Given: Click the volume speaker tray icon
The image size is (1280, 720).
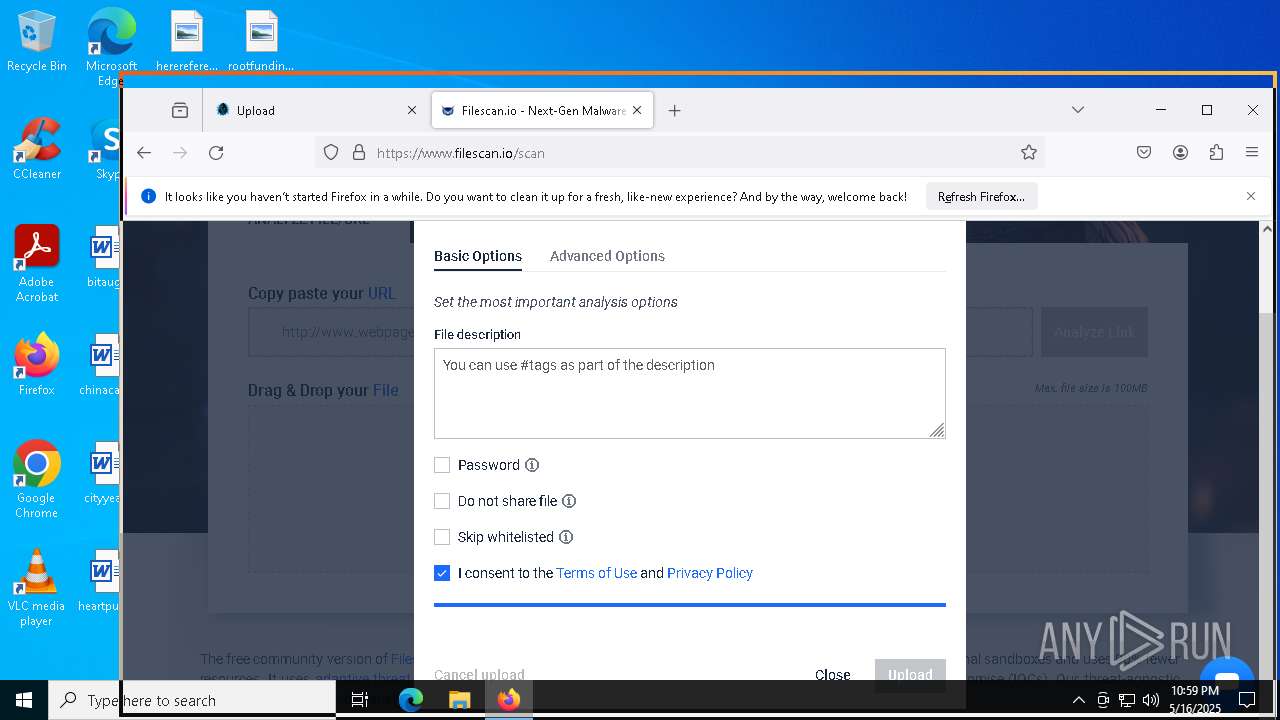Looking at the screenshot, I should (1151, 700).
